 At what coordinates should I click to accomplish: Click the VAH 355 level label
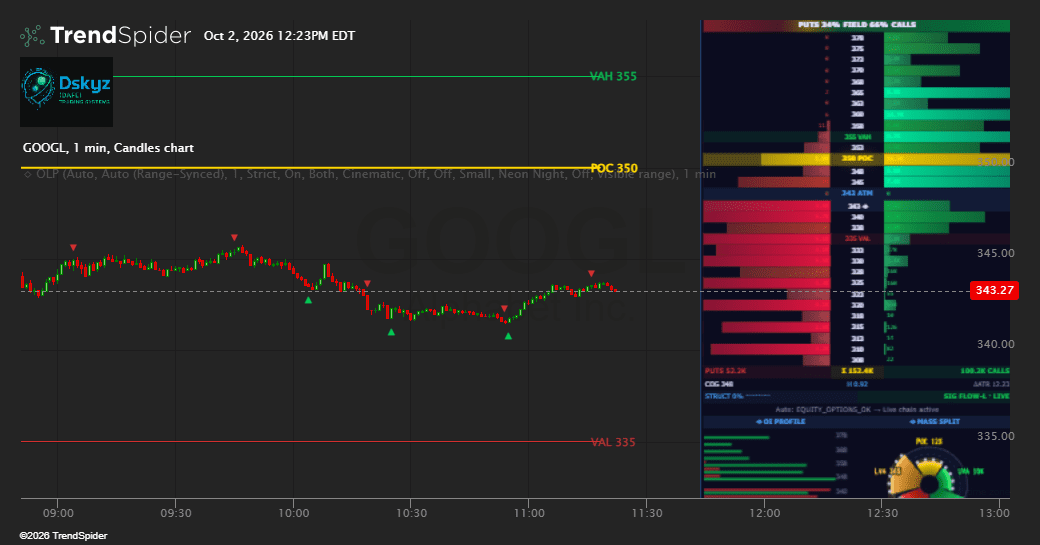[x=613, y=76]
